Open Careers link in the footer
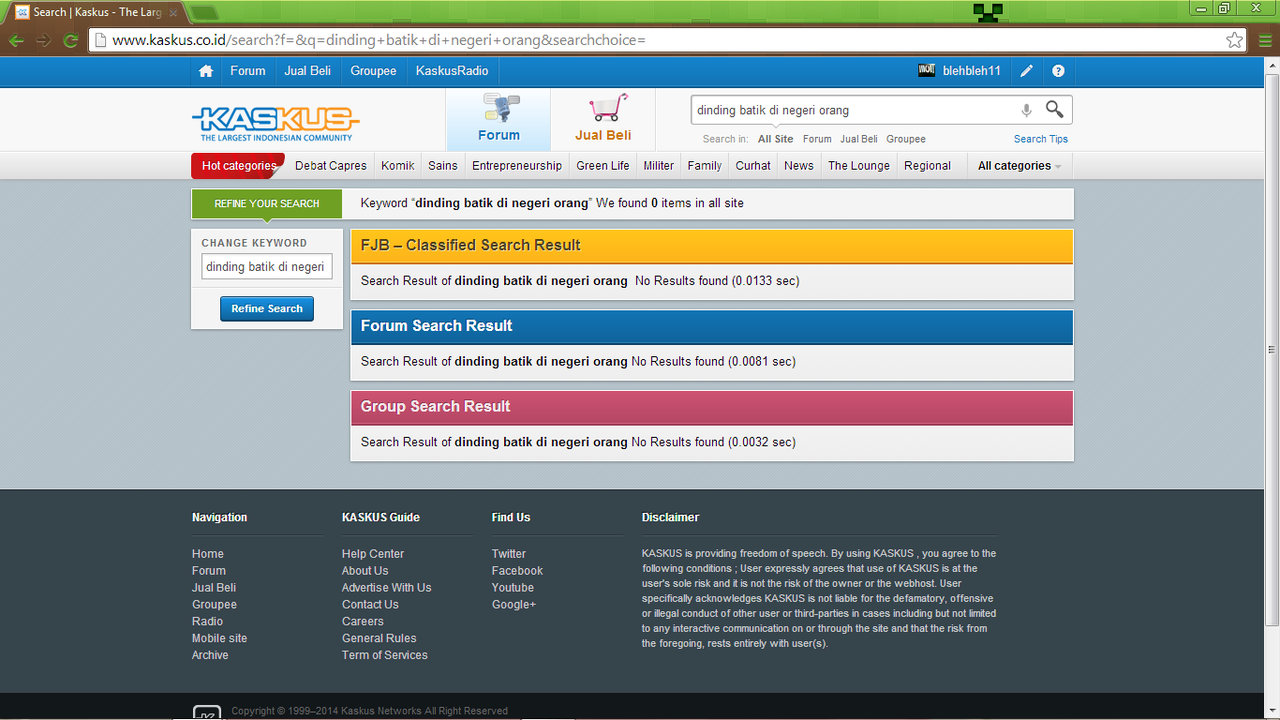Viewport: 1280px width, 720px height. [363, 621]
